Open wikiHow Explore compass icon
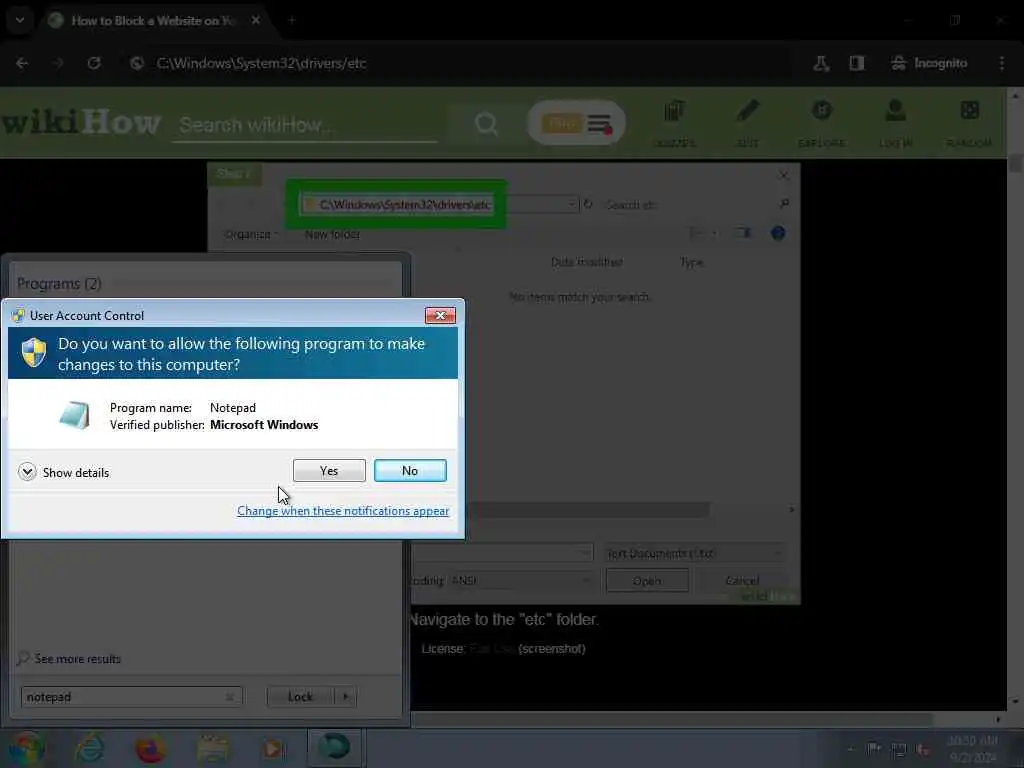This screenshot has height=768, width=1024. click(822, 123)
